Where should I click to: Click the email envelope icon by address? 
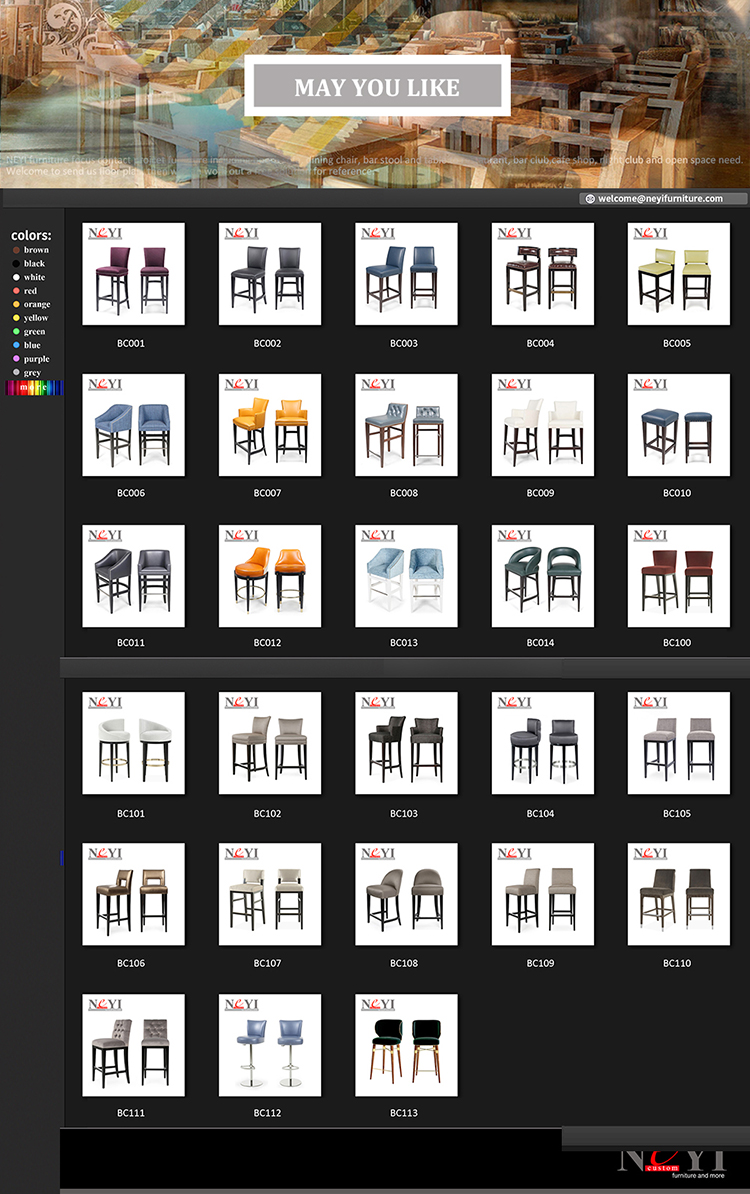tap(590, 199)
